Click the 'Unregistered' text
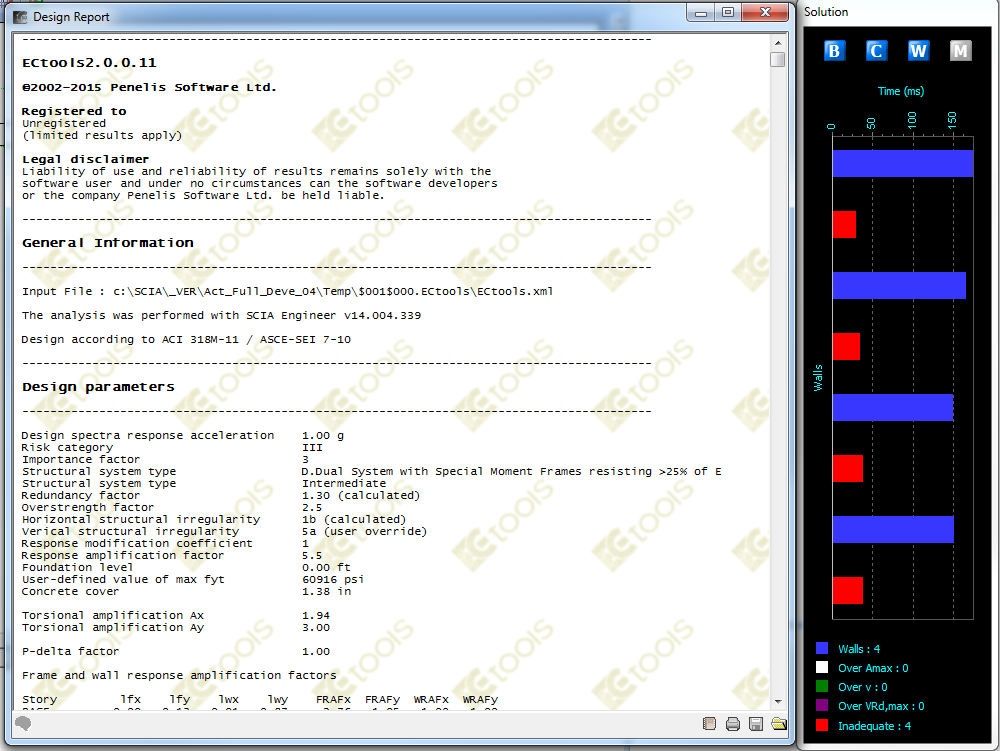The image size is (1000, 751). click(x=64, y=124)
